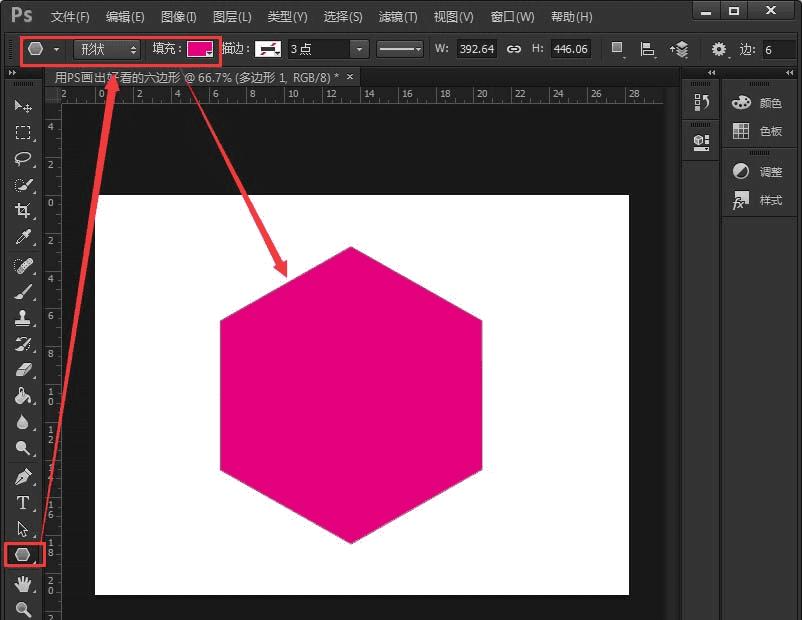802x620 pixels.
Task: Select the Eyedropper tool
Action: pos(23,237)
